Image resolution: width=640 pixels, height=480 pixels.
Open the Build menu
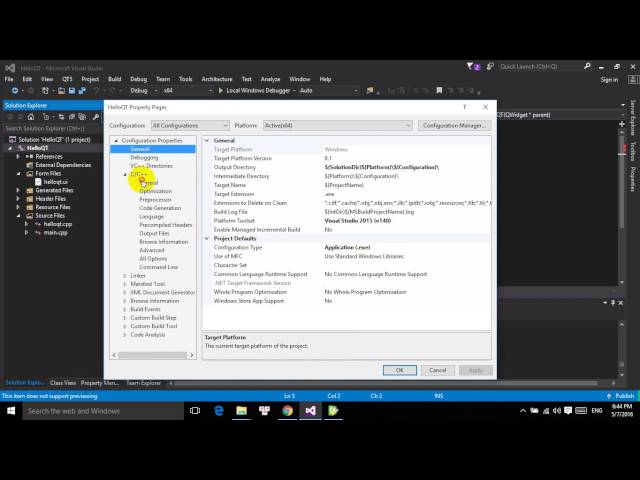coord(114,79)
